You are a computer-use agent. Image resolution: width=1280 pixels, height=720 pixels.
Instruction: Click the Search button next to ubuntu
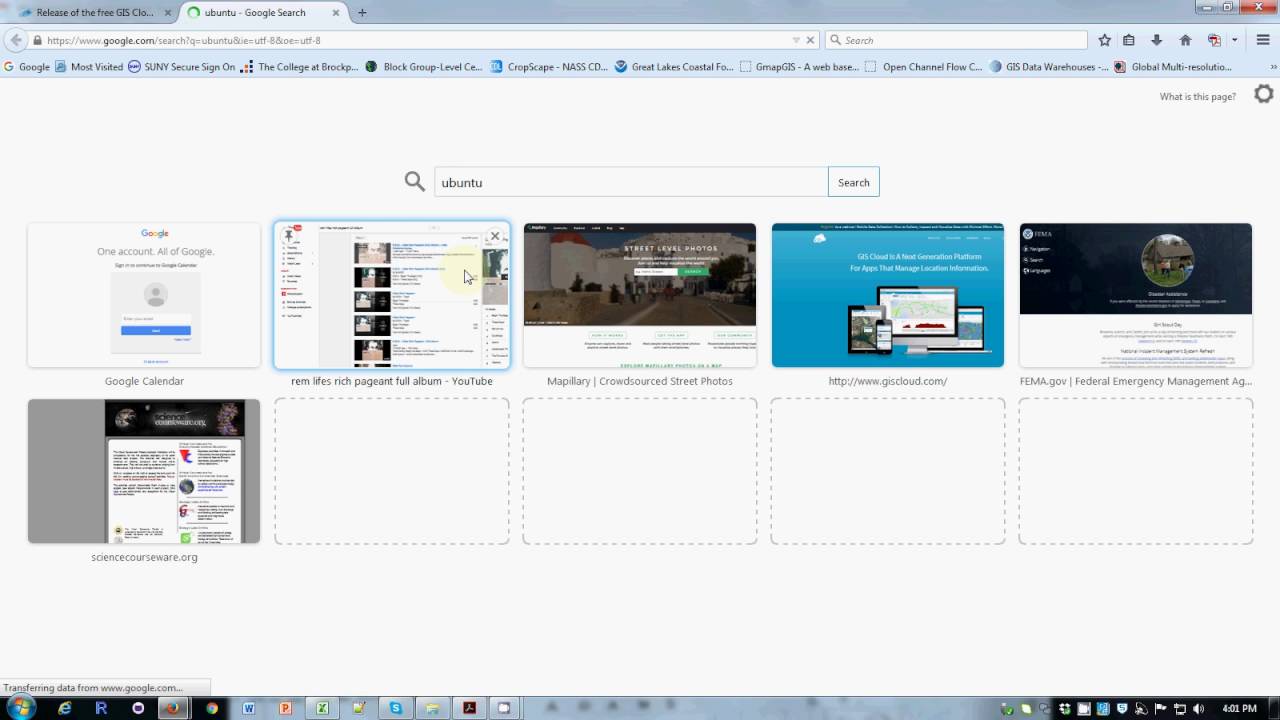[854, 182]
